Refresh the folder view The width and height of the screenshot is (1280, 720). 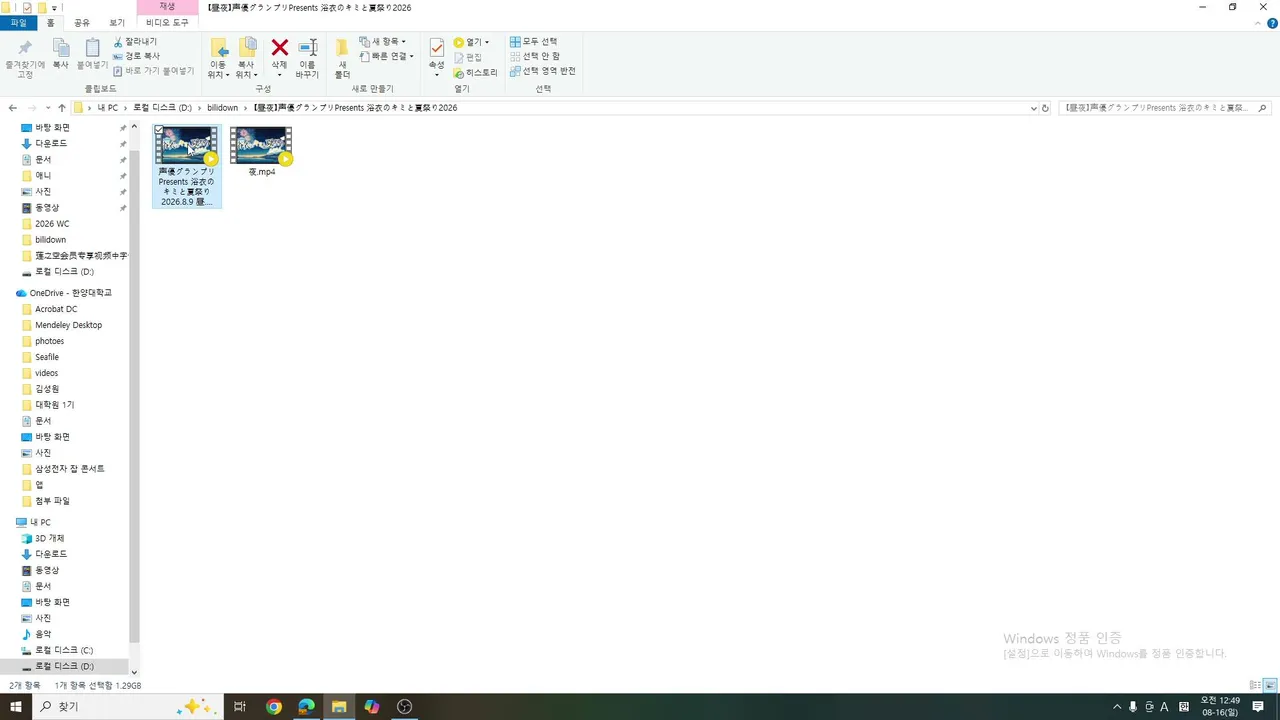[x=1045, y=108]
